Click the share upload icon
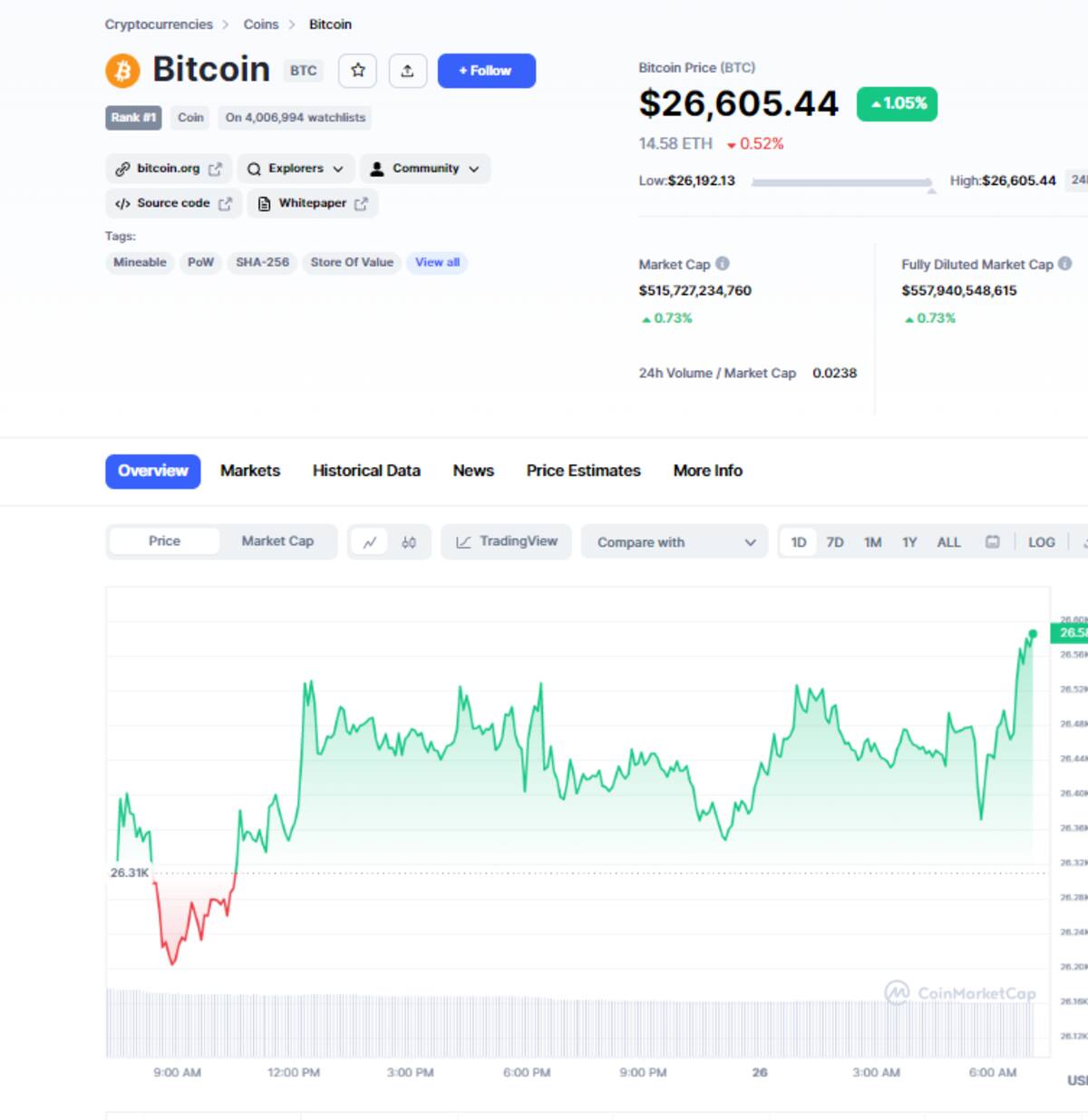This screenshot has width=1088, height=1120. click(x=407, y=71)
